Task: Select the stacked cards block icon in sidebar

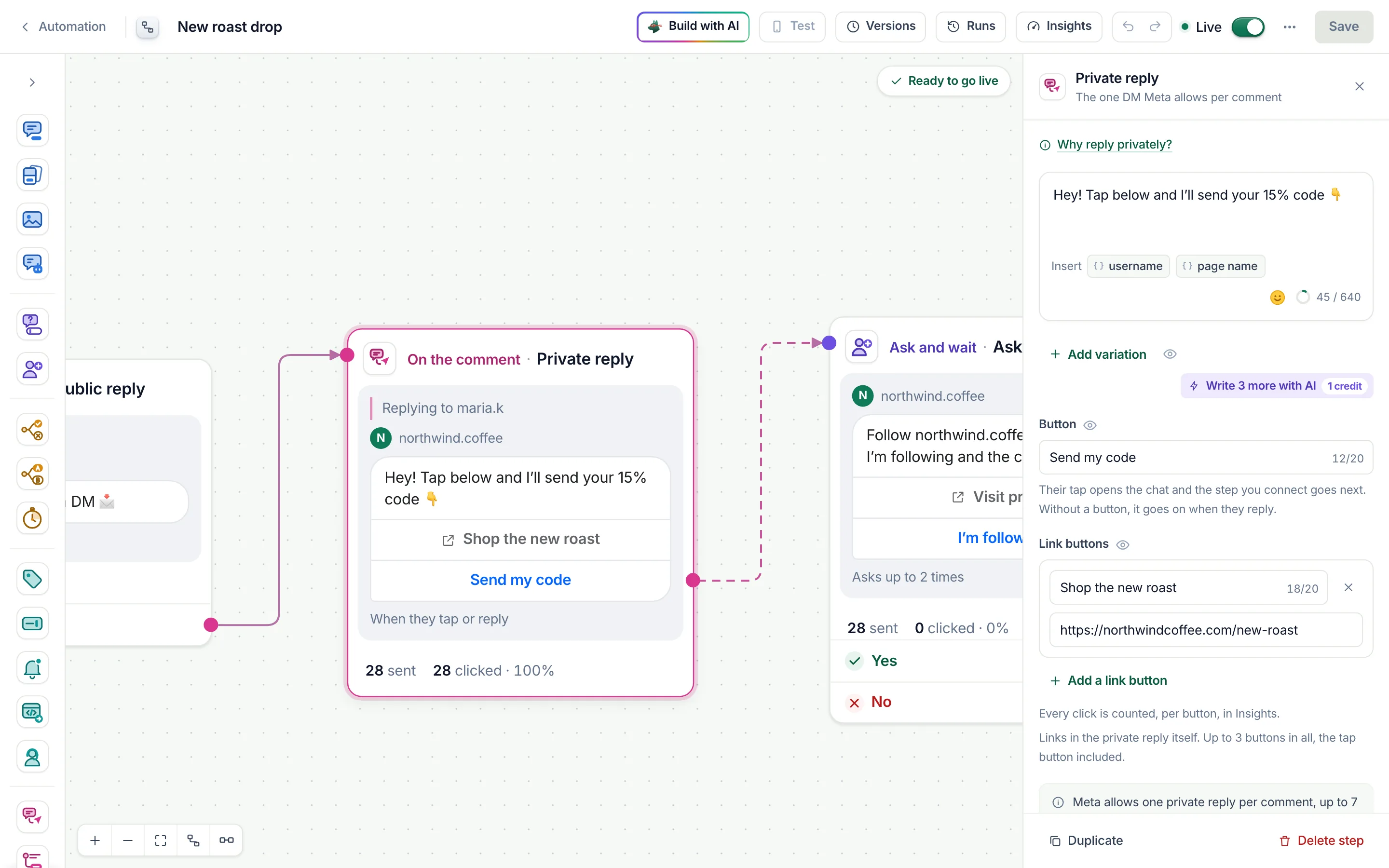Action: [x=33, y=175]
